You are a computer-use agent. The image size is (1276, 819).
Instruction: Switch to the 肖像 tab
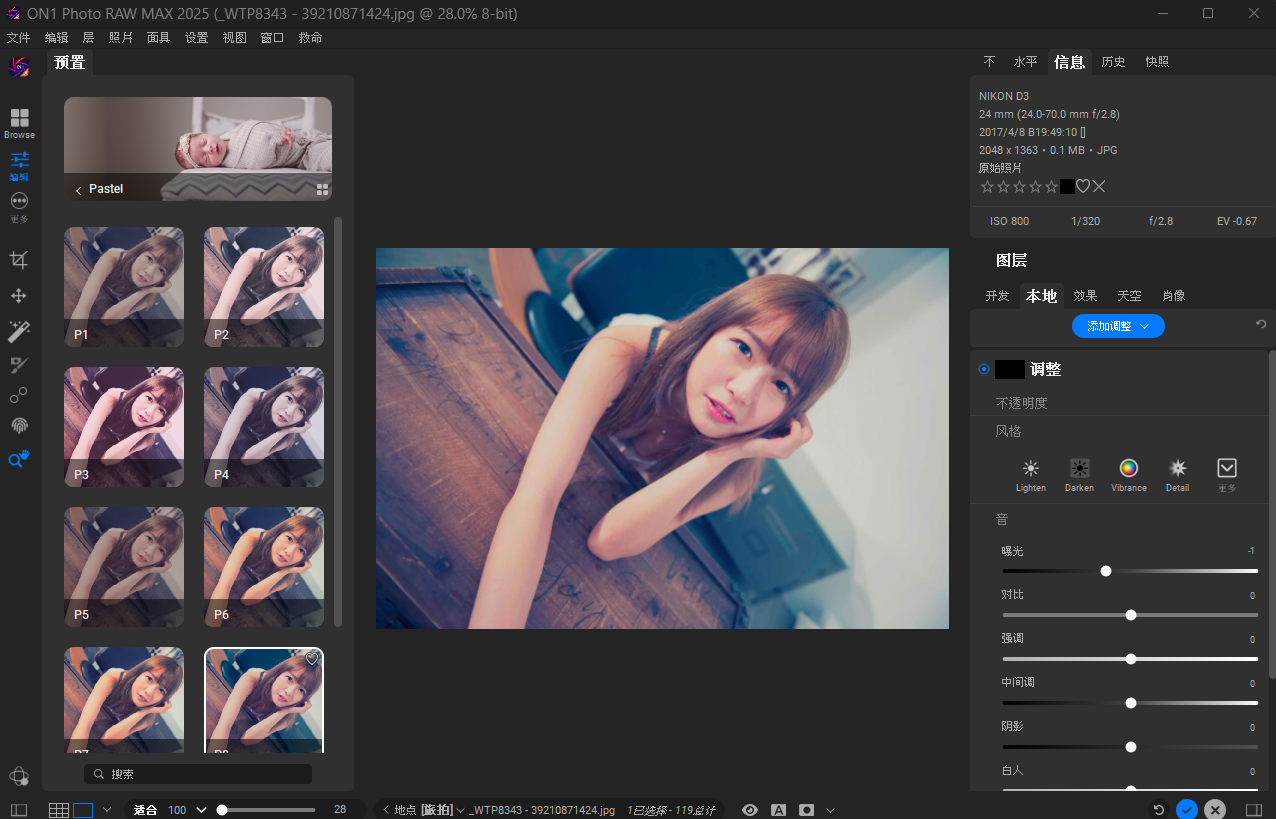pos(1173,296)
